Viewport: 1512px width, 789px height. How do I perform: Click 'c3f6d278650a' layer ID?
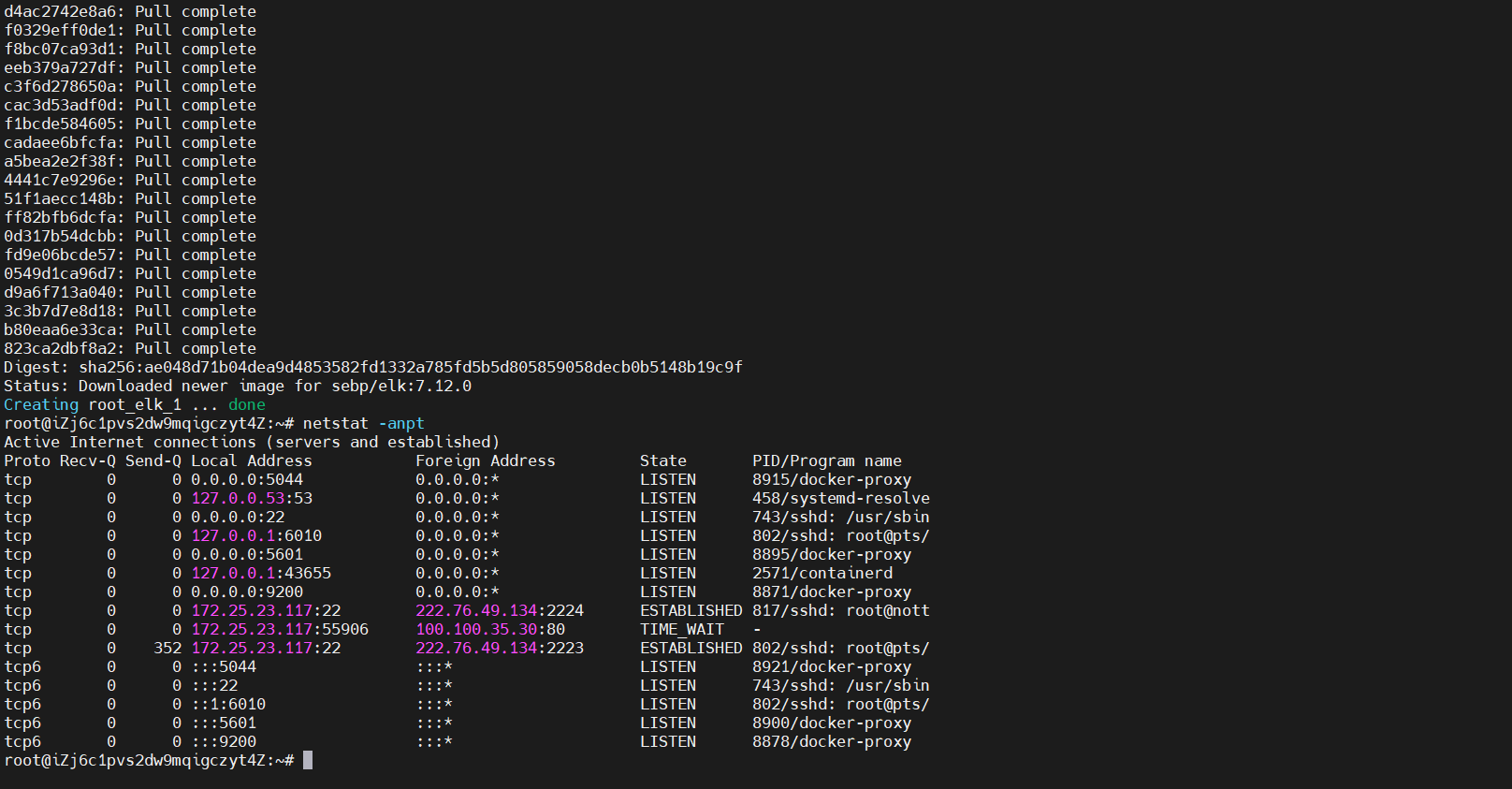pyautogui.click(x=60, y=86)
